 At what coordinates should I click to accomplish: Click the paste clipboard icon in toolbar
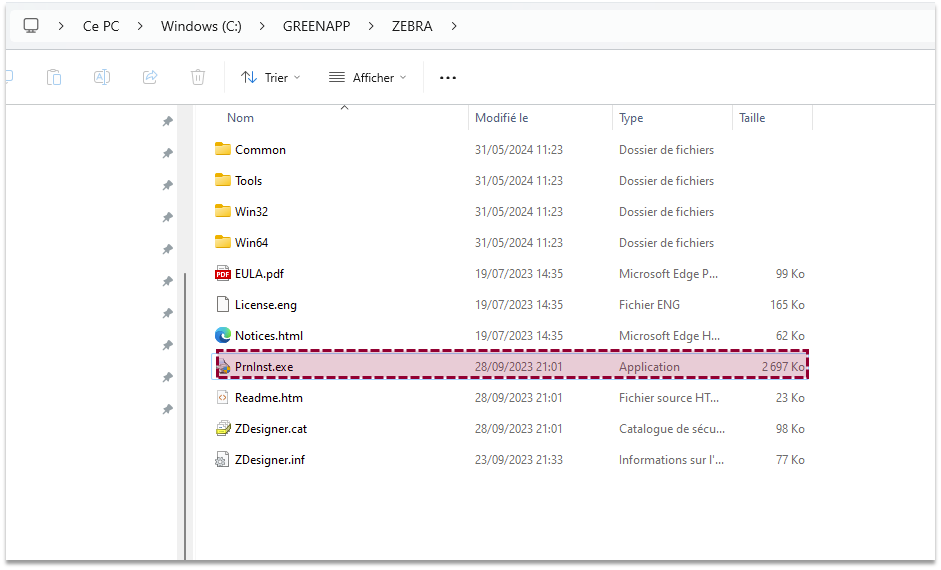[x=54, y=77]
